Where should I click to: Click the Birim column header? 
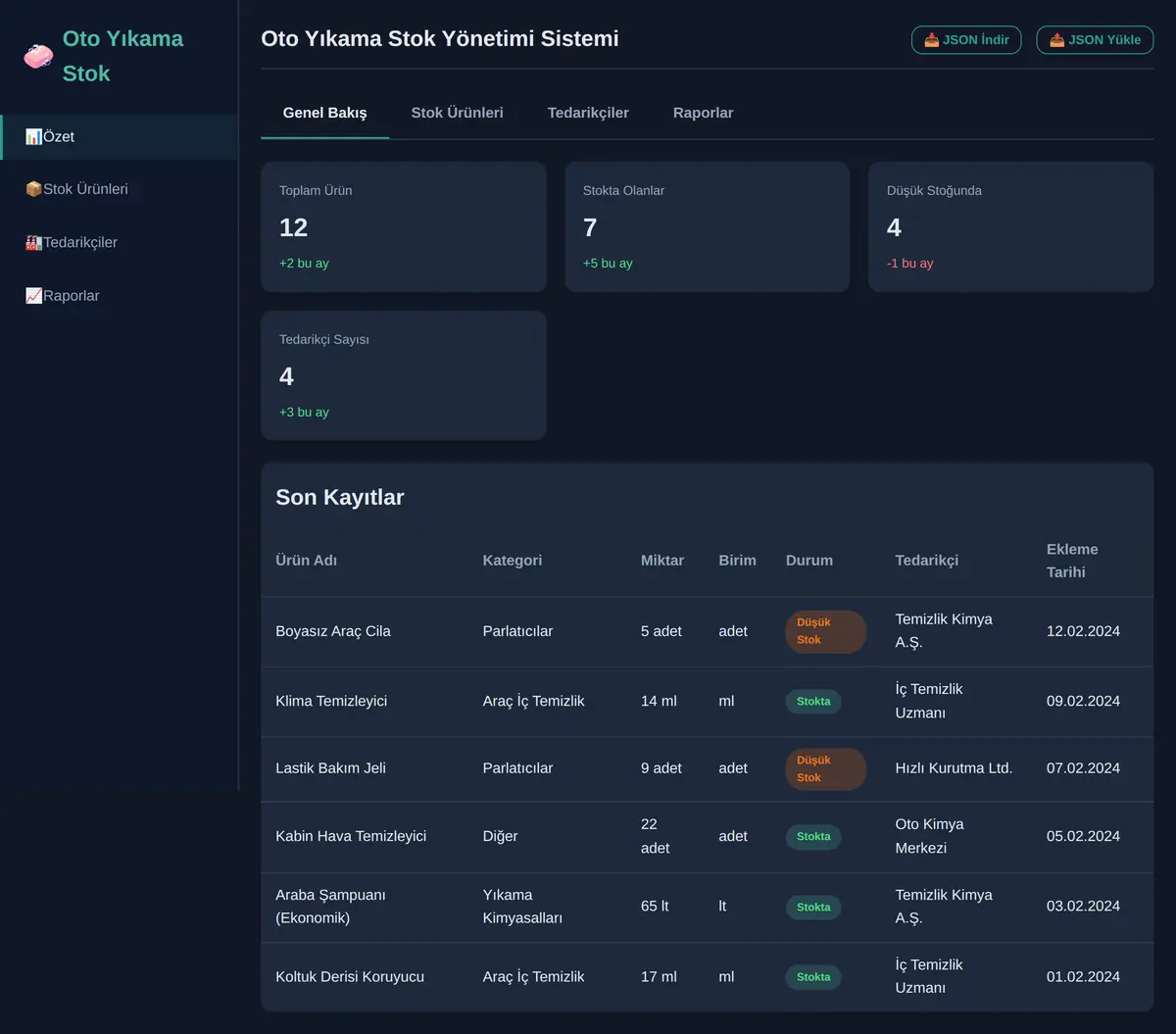tap(737, 561)
